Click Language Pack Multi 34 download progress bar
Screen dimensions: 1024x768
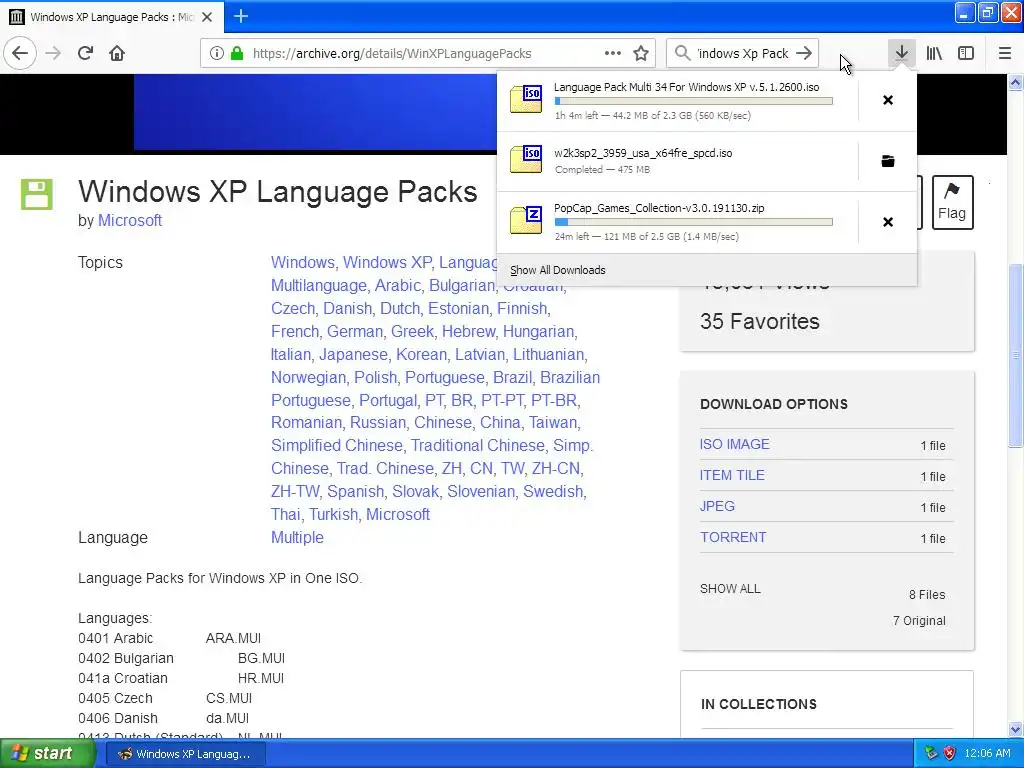[694, 101]
